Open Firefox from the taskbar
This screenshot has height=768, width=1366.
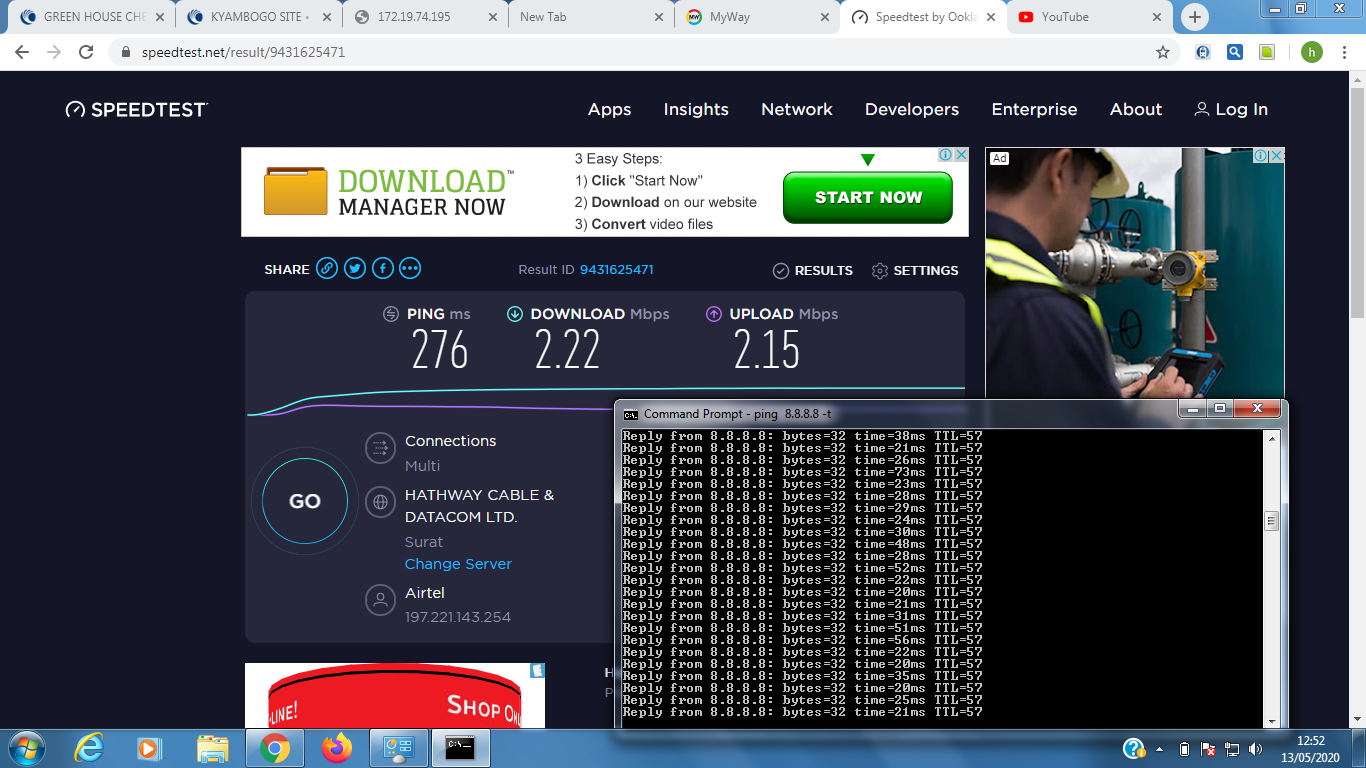click(x=337, y=747)
